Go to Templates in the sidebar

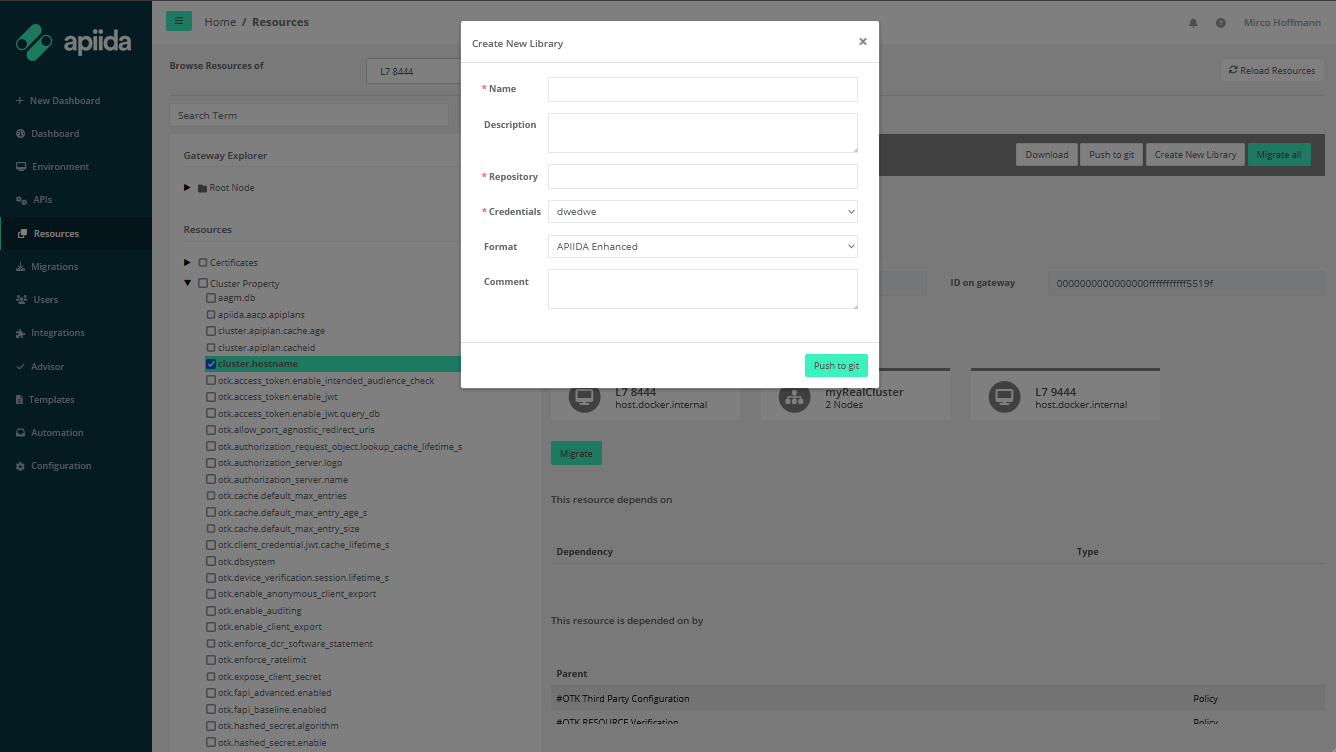click(x=52, y=400)
